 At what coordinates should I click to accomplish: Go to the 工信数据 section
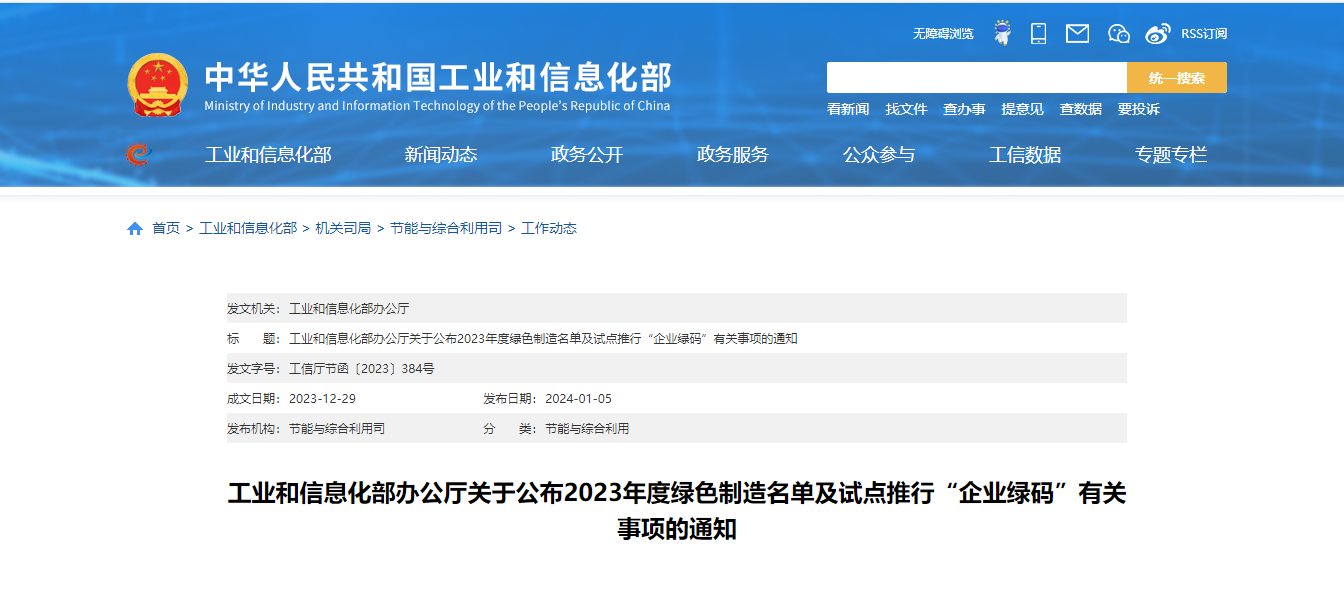pyautogui.click(x=1024, y=155)
